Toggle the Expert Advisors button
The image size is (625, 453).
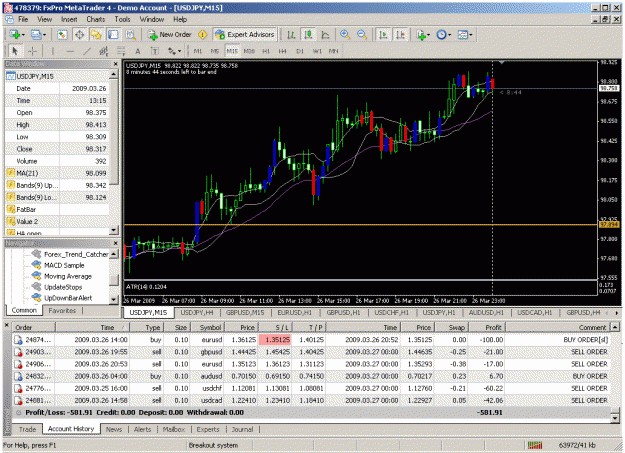point(245,35)
